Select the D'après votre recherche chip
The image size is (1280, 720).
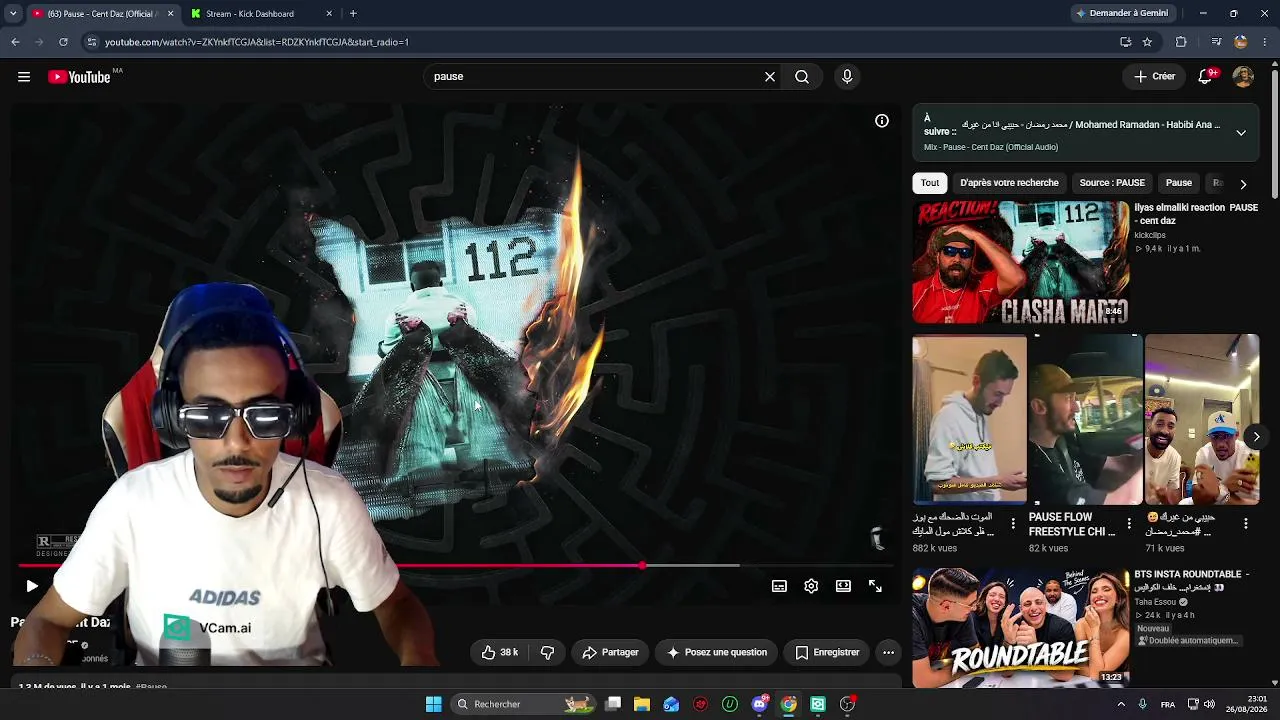tap(1009, 183)
